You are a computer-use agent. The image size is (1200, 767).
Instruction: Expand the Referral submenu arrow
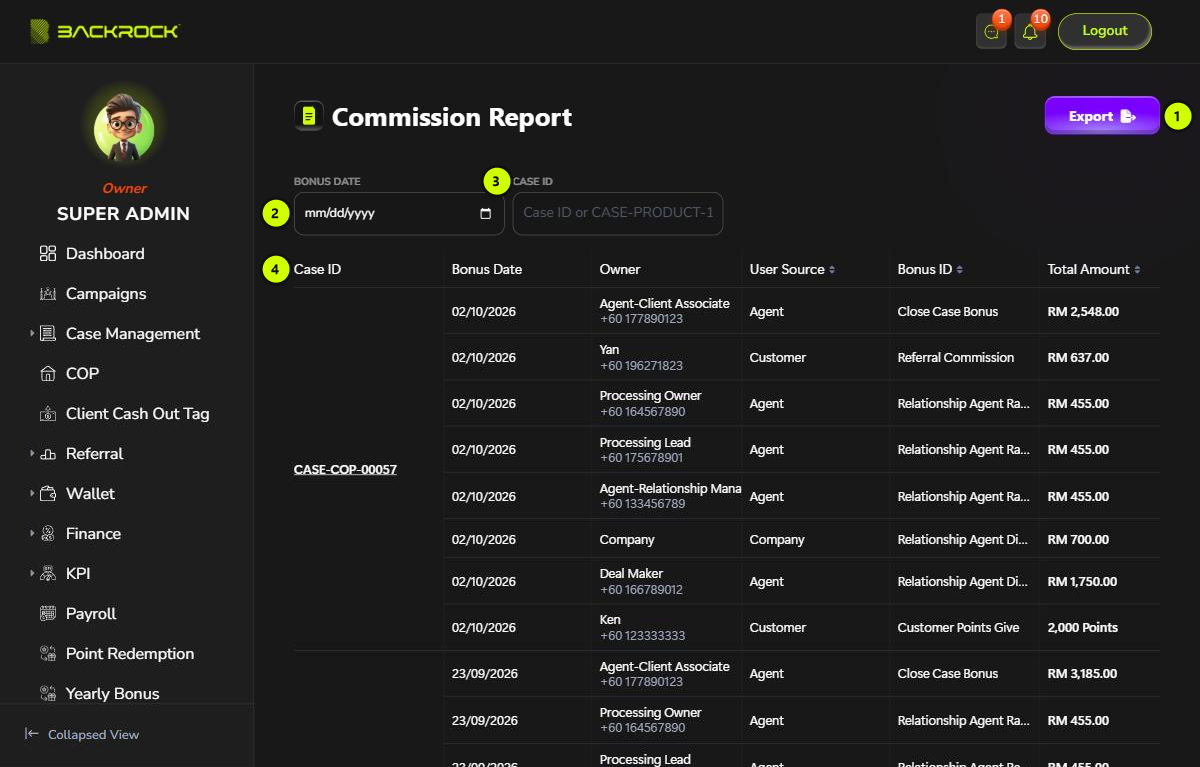click(x=32, y=454)
